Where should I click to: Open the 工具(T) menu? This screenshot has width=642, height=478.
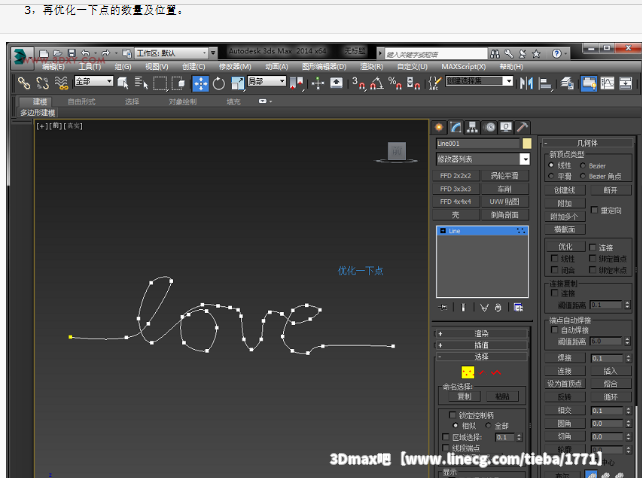point(90,66)
